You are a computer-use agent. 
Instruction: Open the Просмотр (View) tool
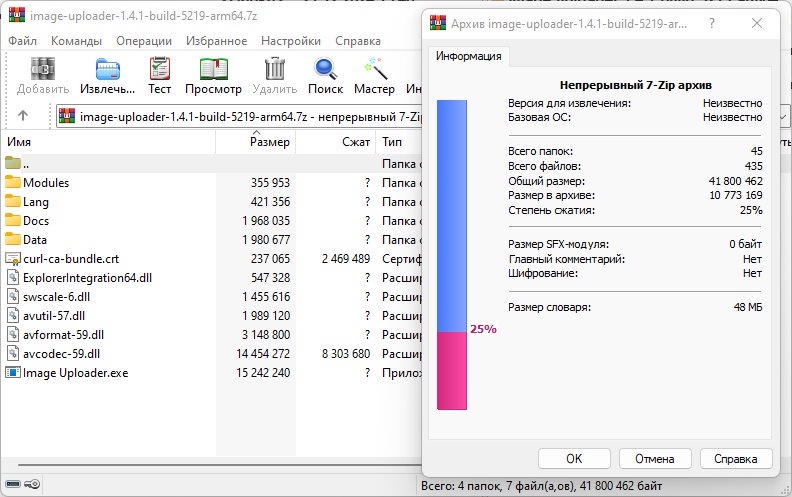pyautogui.click(x=213, y=69)
